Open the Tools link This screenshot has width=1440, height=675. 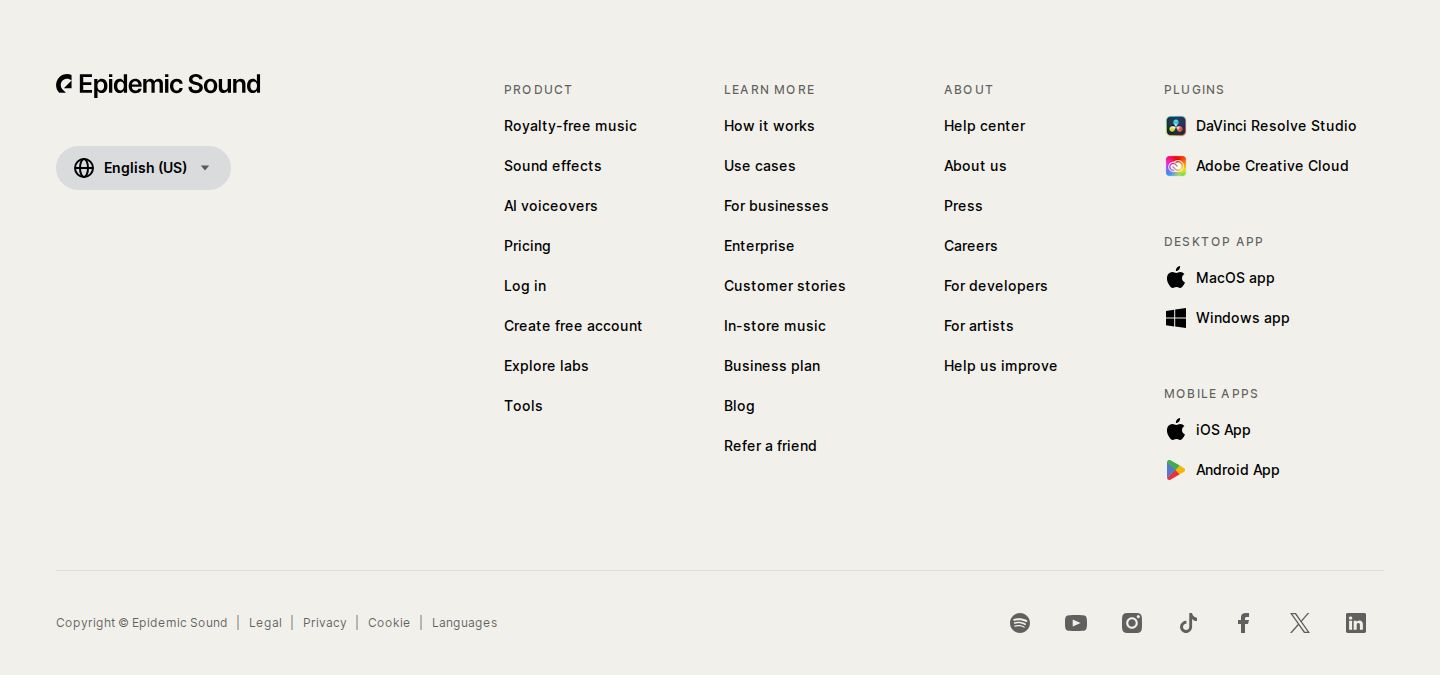point(523,406)
